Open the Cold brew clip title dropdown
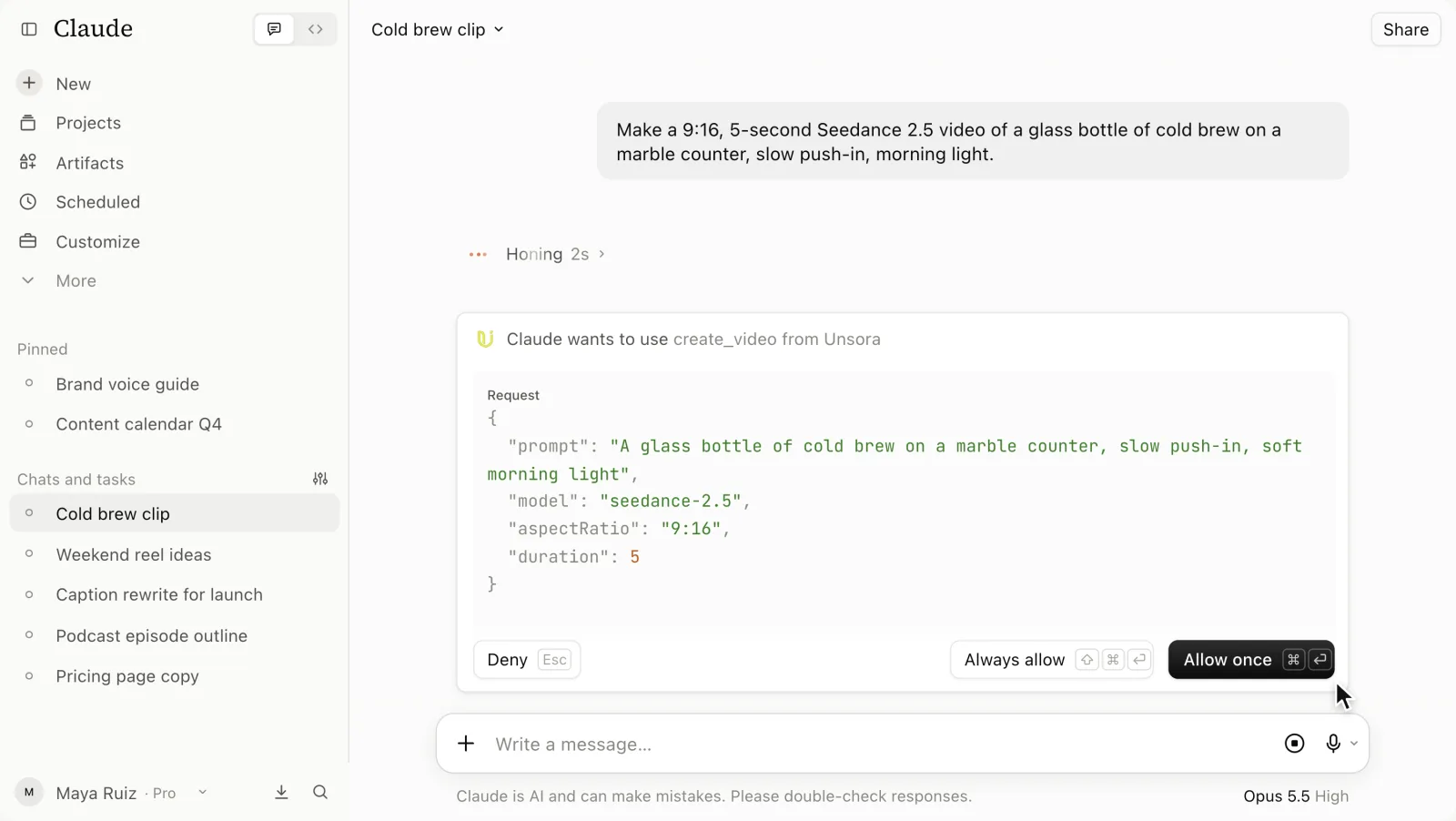Viewport: 1456px width, 821px height. pyautogui.click(x=437, y=29)
